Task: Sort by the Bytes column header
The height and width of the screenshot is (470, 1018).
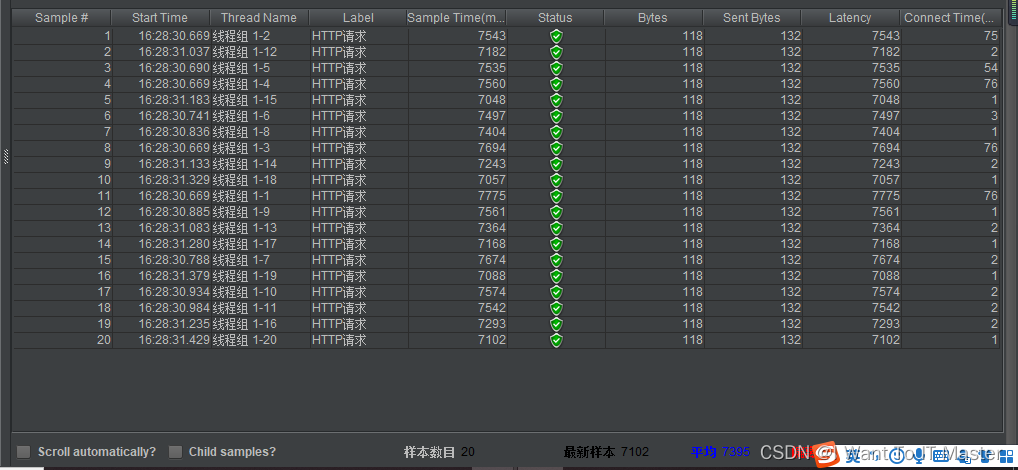Action: [x=653, y=18]
